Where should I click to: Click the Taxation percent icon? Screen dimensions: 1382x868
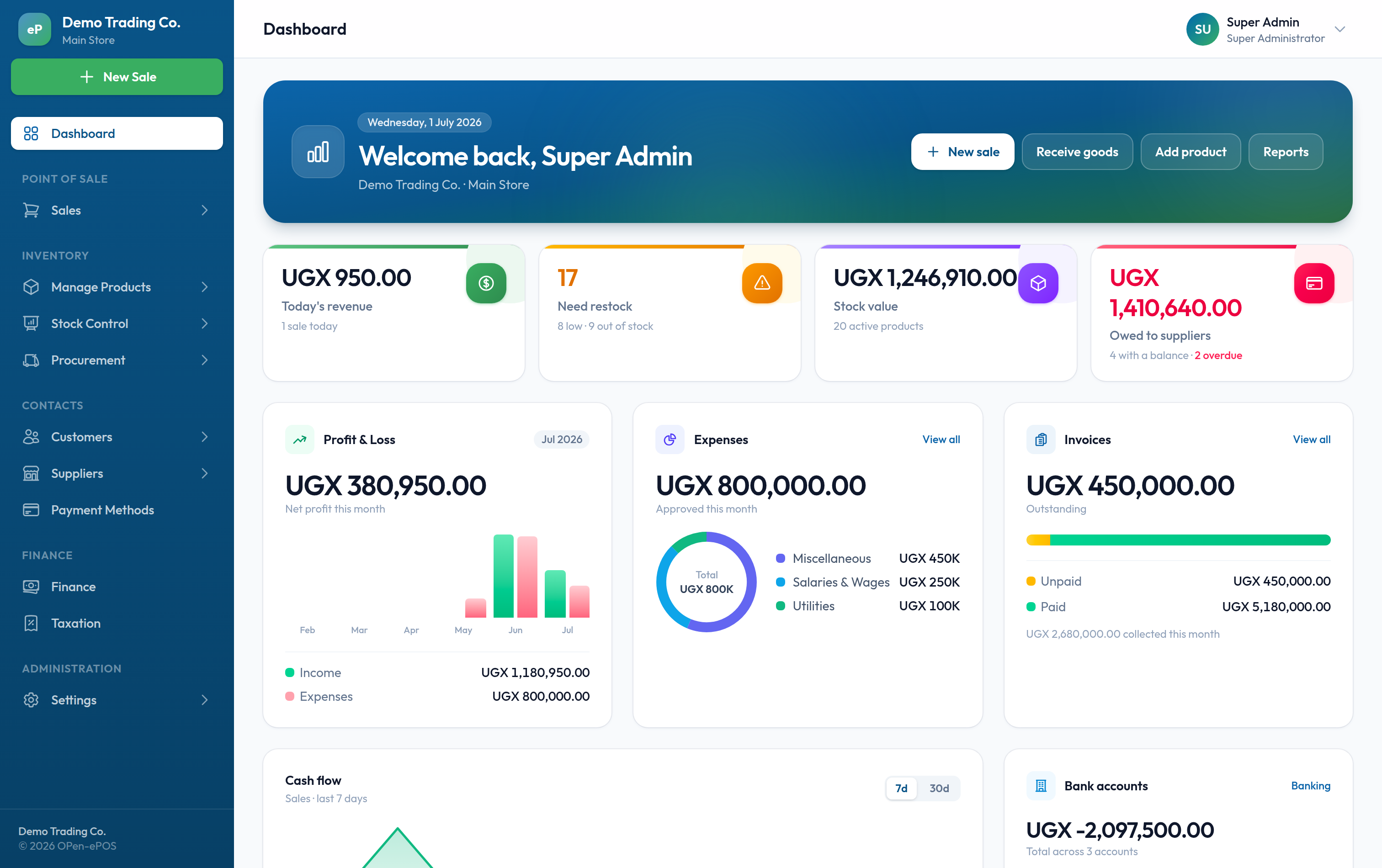tap(31, 623)
